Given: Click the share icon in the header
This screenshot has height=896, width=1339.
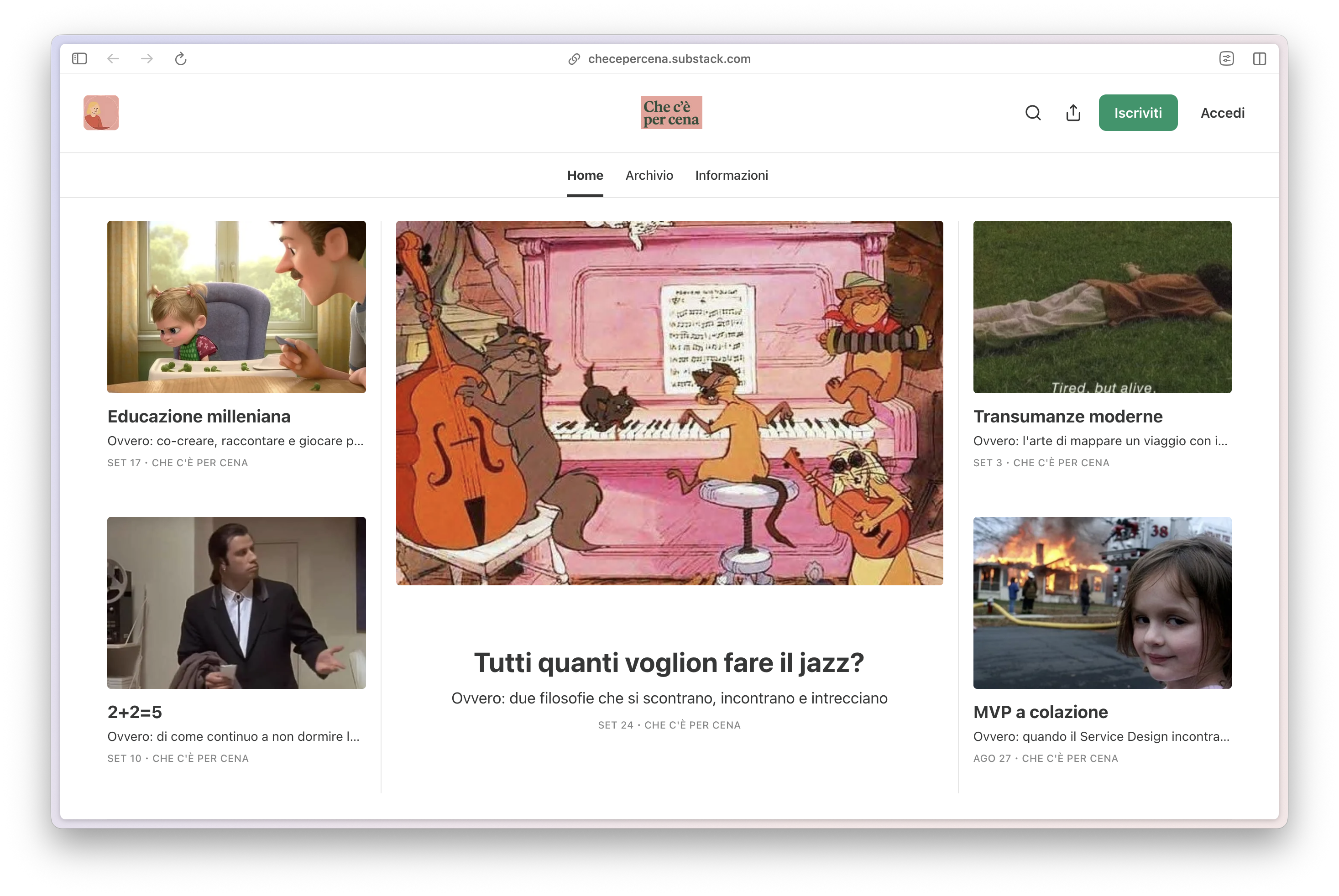Looking at the screenshot, I should 1072,113.
